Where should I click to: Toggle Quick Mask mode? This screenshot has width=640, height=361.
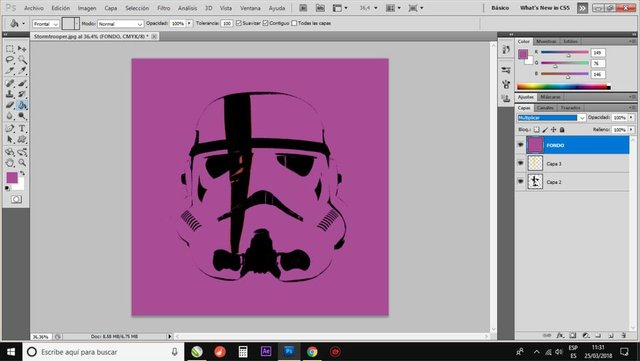(16, 199)
